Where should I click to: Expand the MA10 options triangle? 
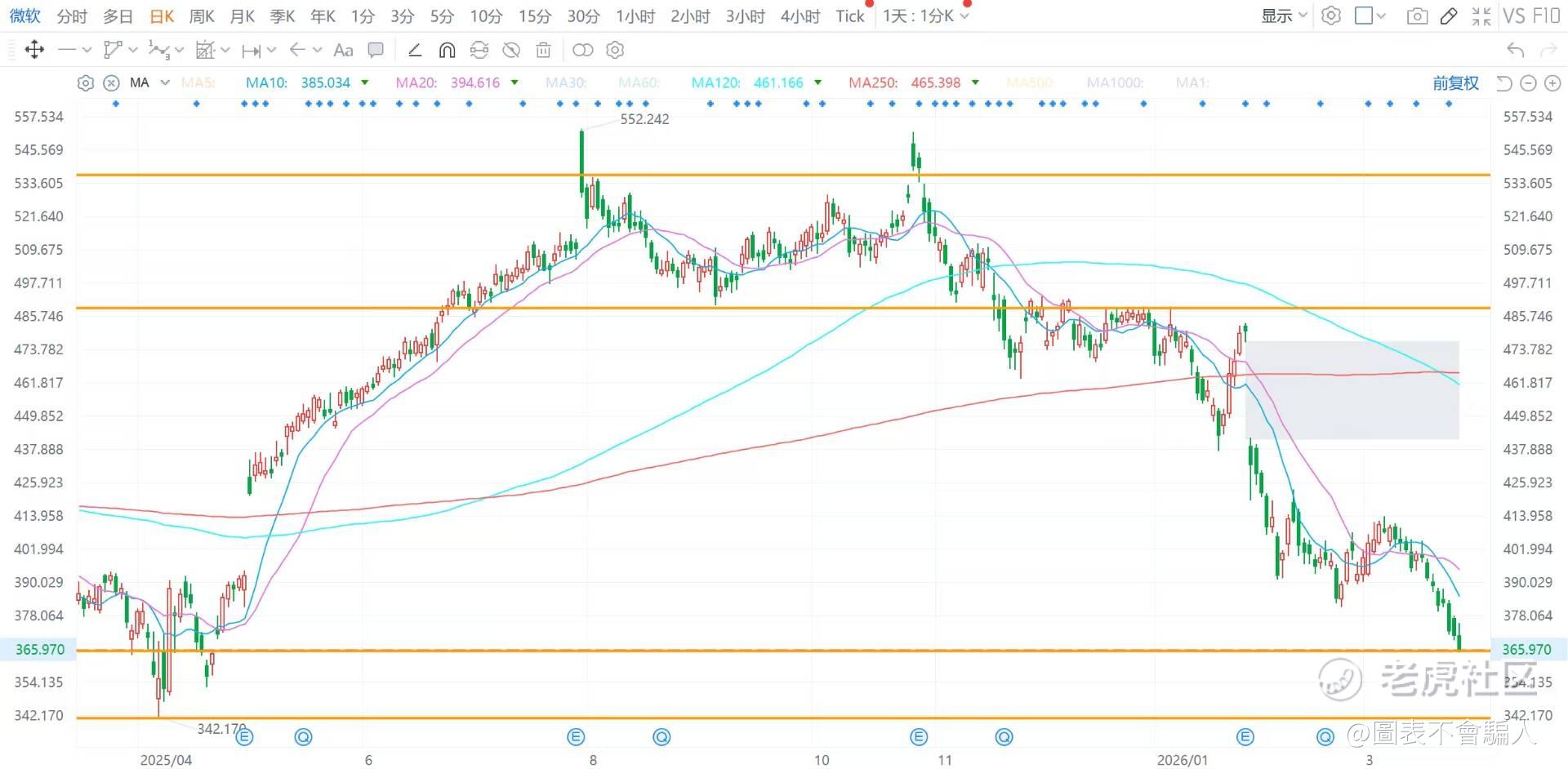(364, 82)
